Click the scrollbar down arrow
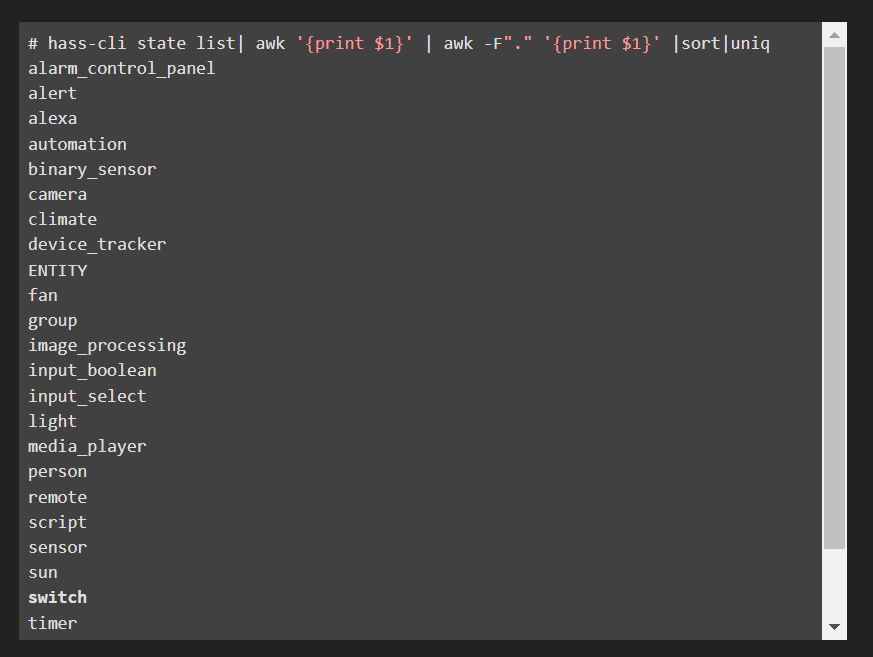 click(834, 627)
